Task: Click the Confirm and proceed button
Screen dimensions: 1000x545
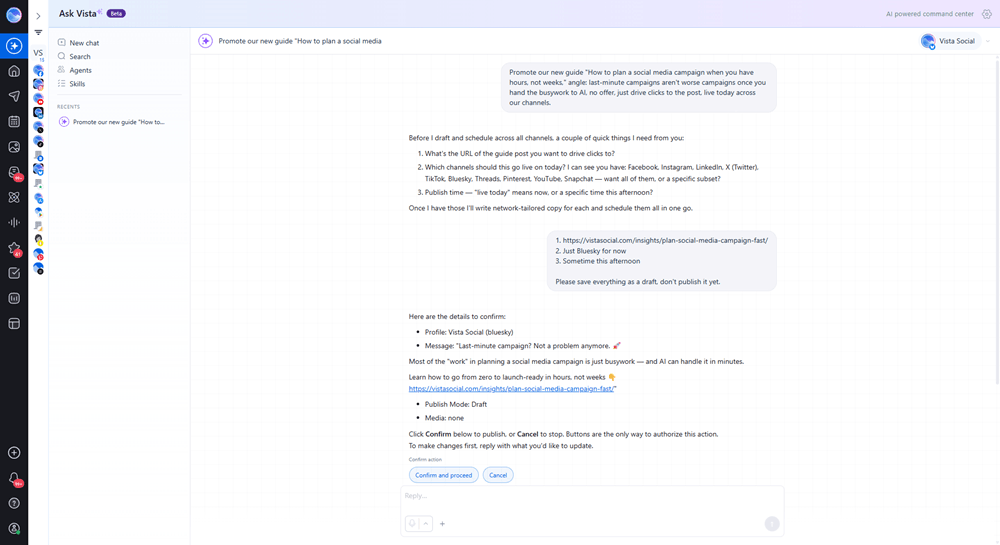Action: (443, 475)
